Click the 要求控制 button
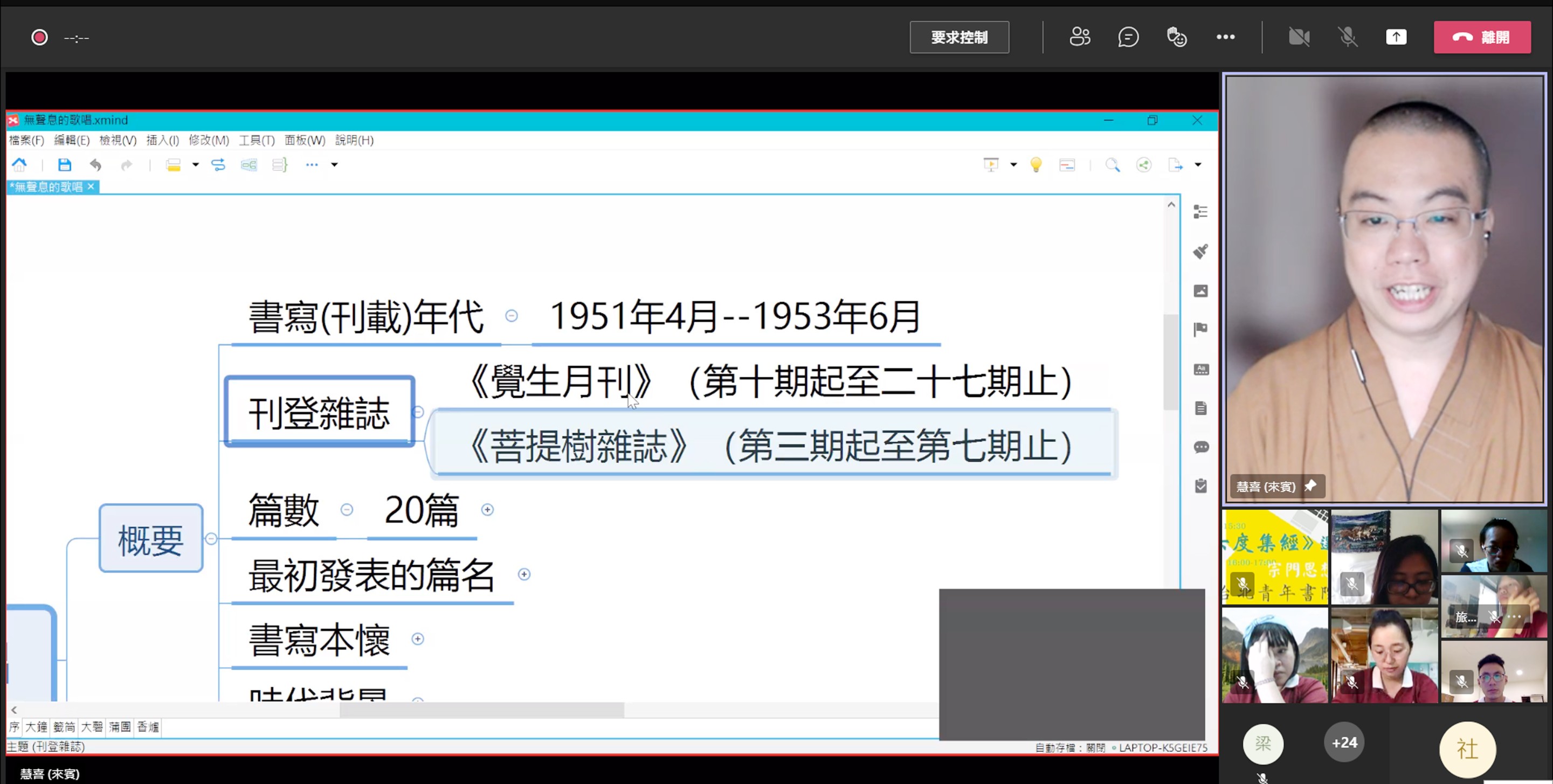Viewport: 1553px width, 784px height. (959, 37)
